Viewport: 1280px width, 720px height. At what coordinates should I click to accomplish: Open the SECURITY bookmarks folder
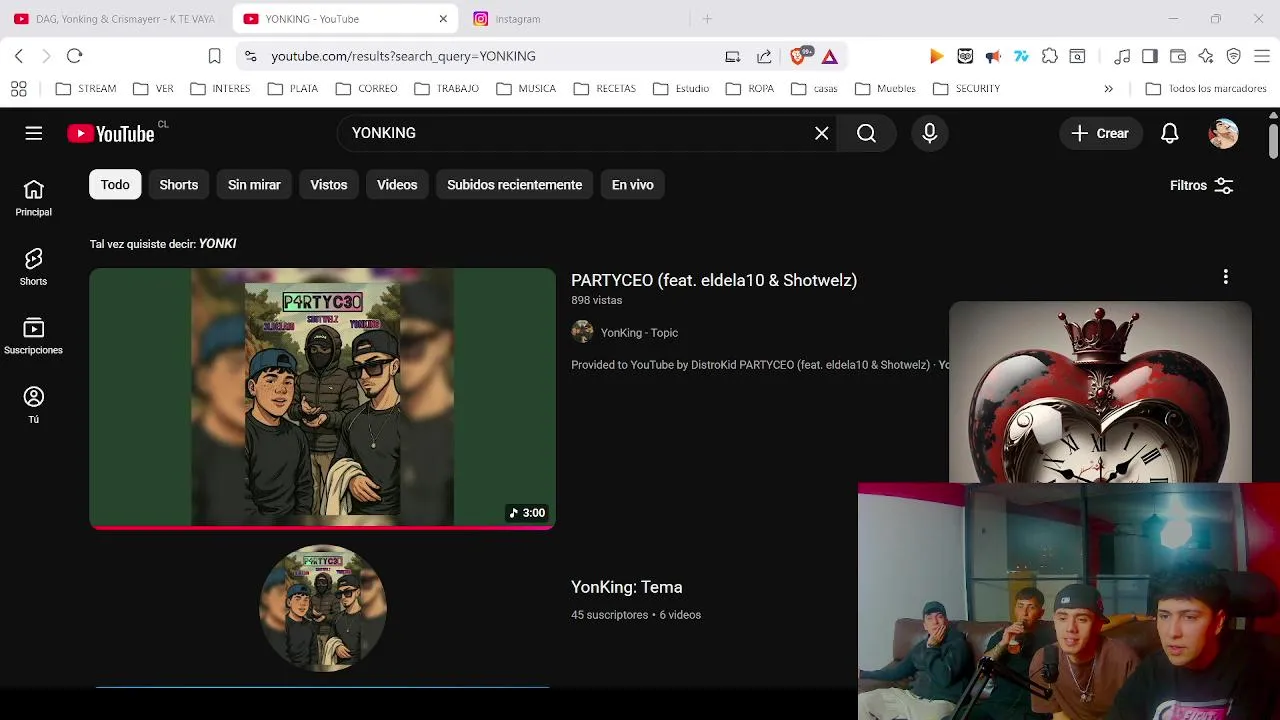[966, 89]
